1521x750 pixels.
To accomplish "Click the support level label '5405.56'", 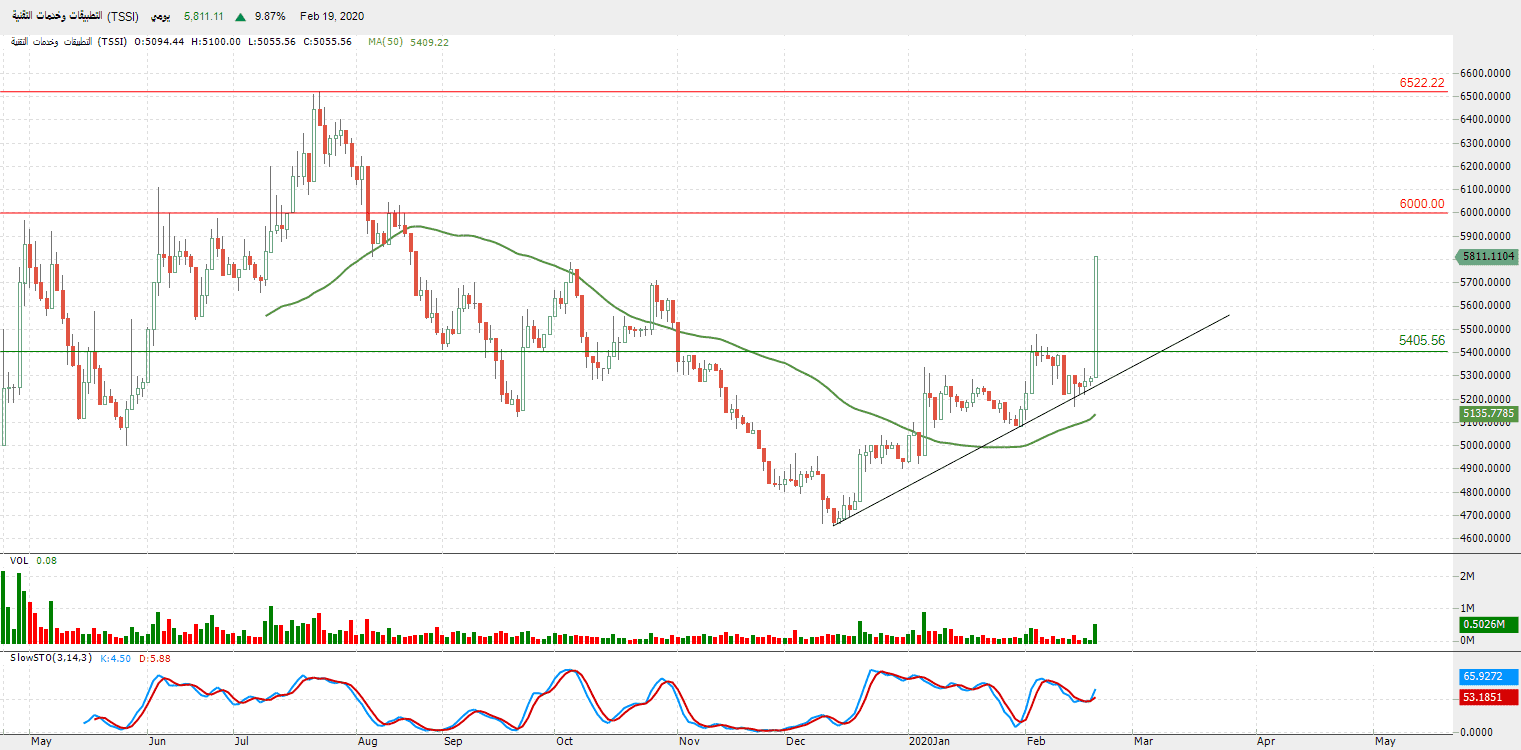I will 1422,341.
